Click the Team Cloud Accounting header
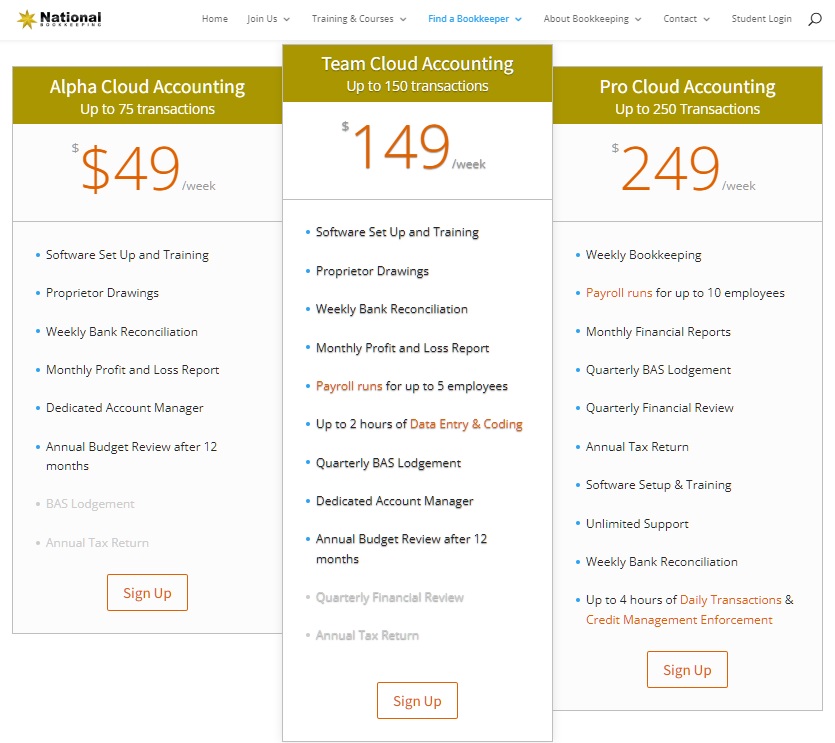835x743 pixels. click(417, 73)
